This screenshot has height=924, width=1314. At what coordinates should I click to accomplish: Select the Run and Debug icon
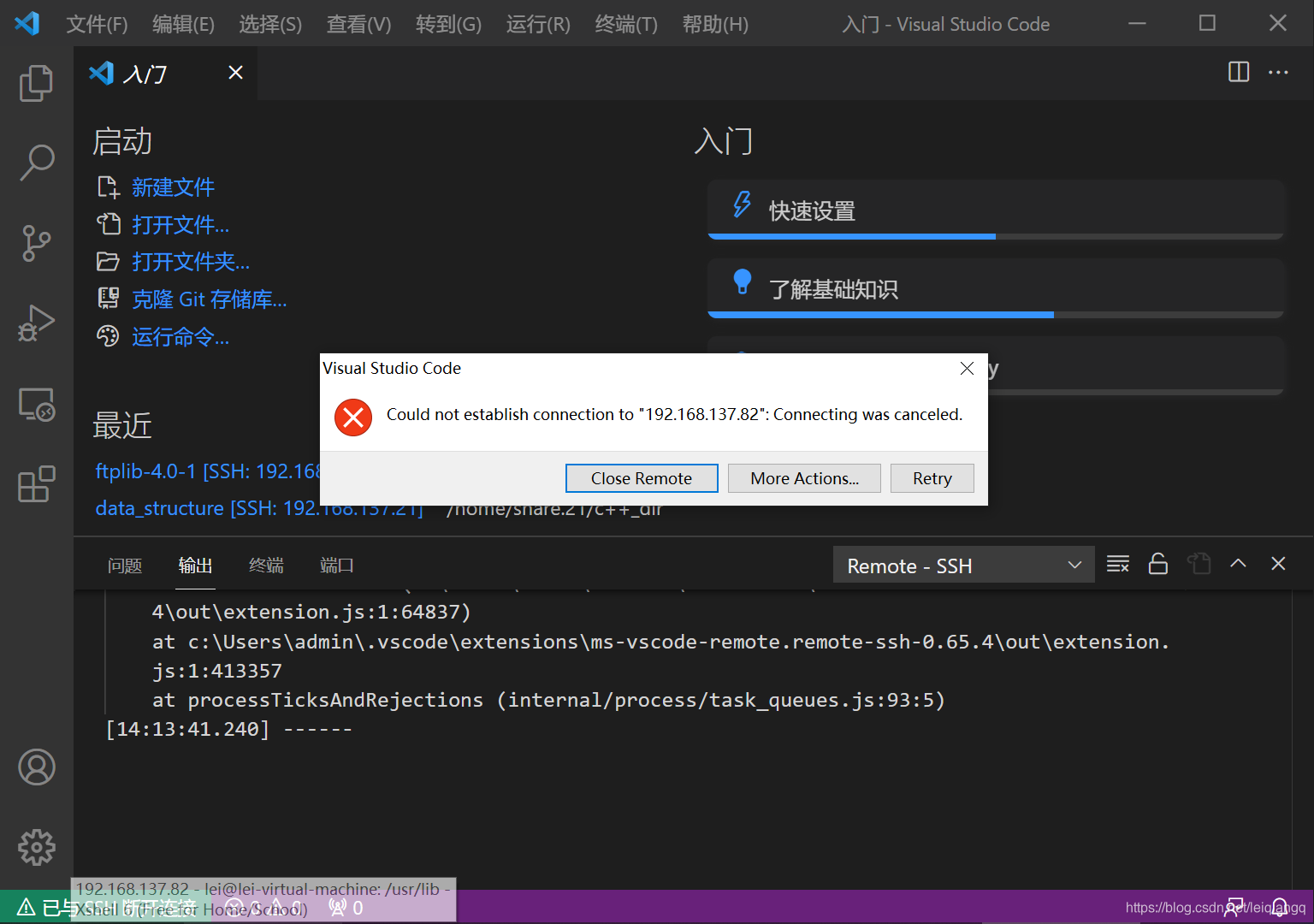pos(37,323)
